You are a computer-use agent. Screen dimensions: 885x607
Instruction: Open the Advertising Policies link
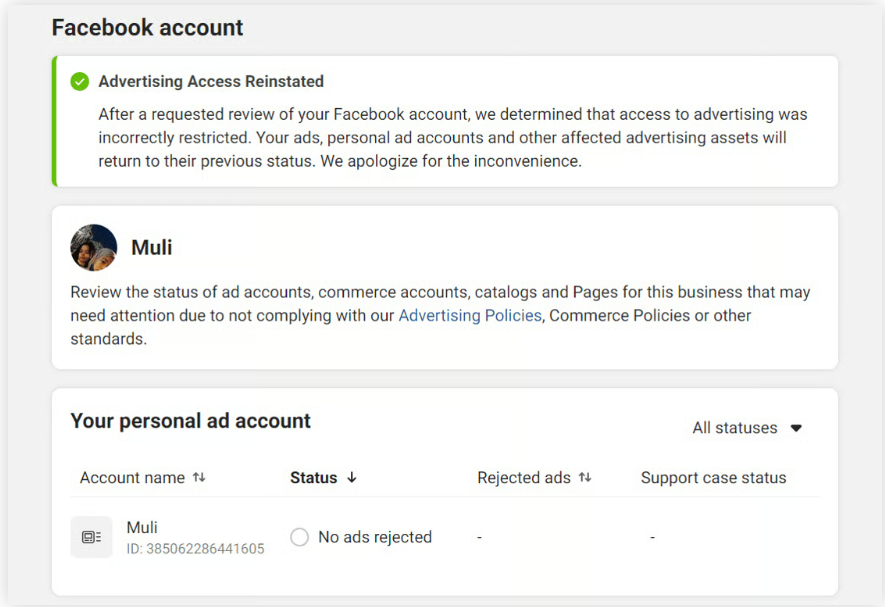coord(470,316)
